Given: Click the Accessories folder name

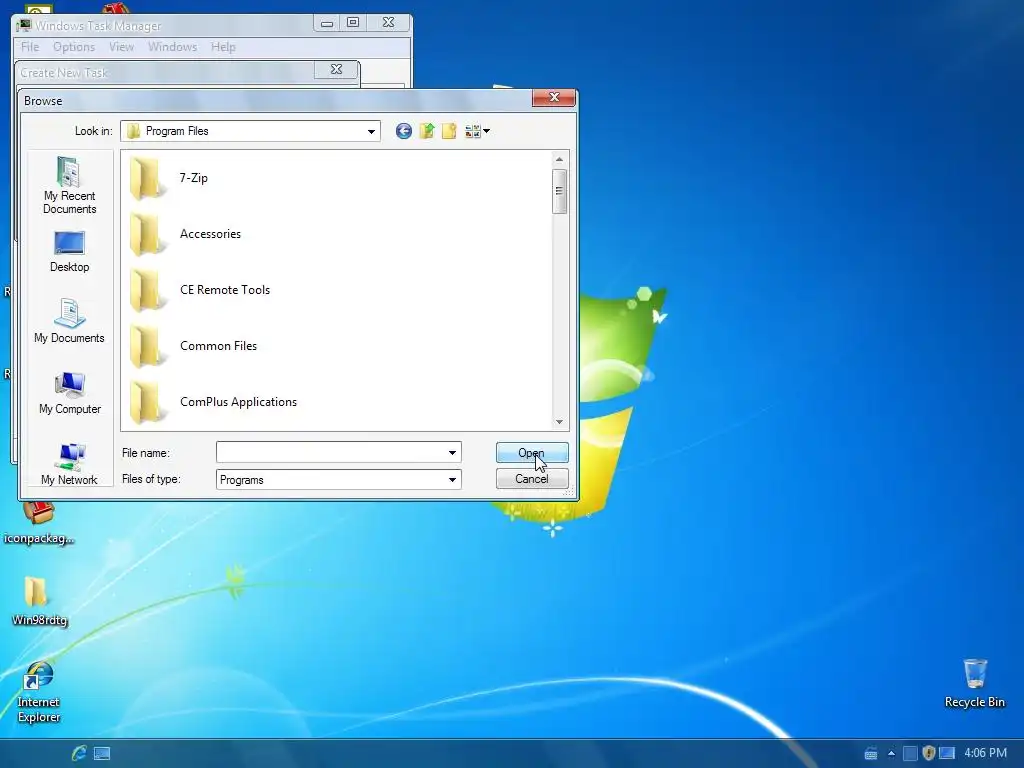Looking at the screenshot, I should point(210,234).
